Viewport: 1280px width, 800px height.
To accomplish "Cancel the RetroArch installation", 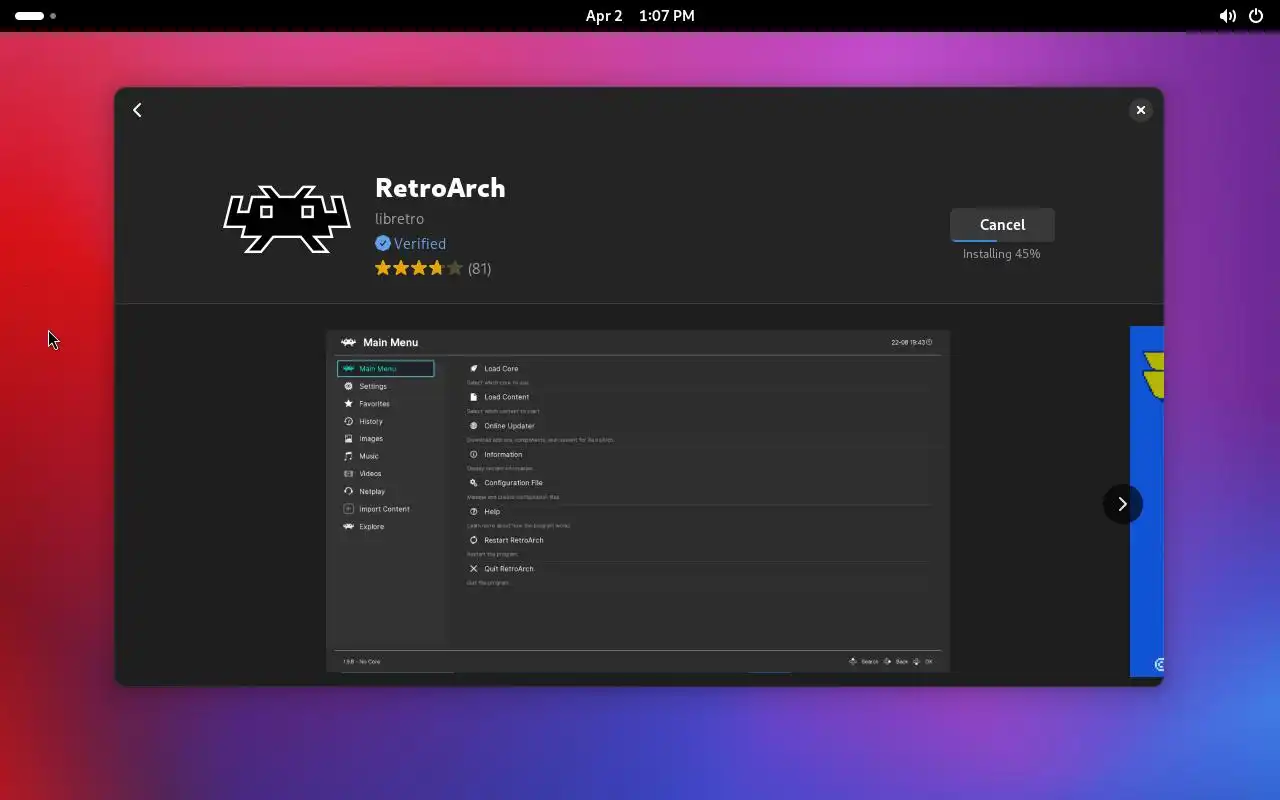I will click(x=1002, y=224).
